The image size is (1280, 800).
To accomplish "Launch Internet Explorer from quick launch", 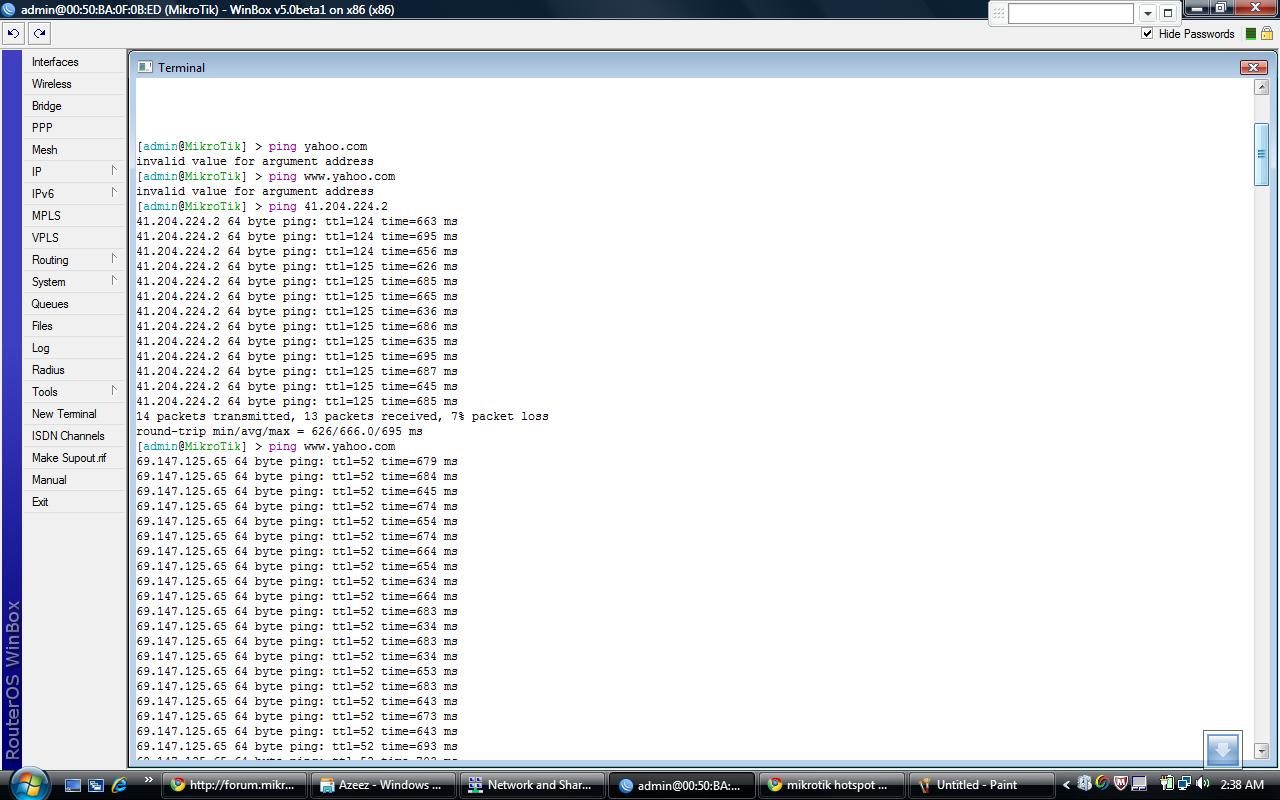I will pos(120,785).
